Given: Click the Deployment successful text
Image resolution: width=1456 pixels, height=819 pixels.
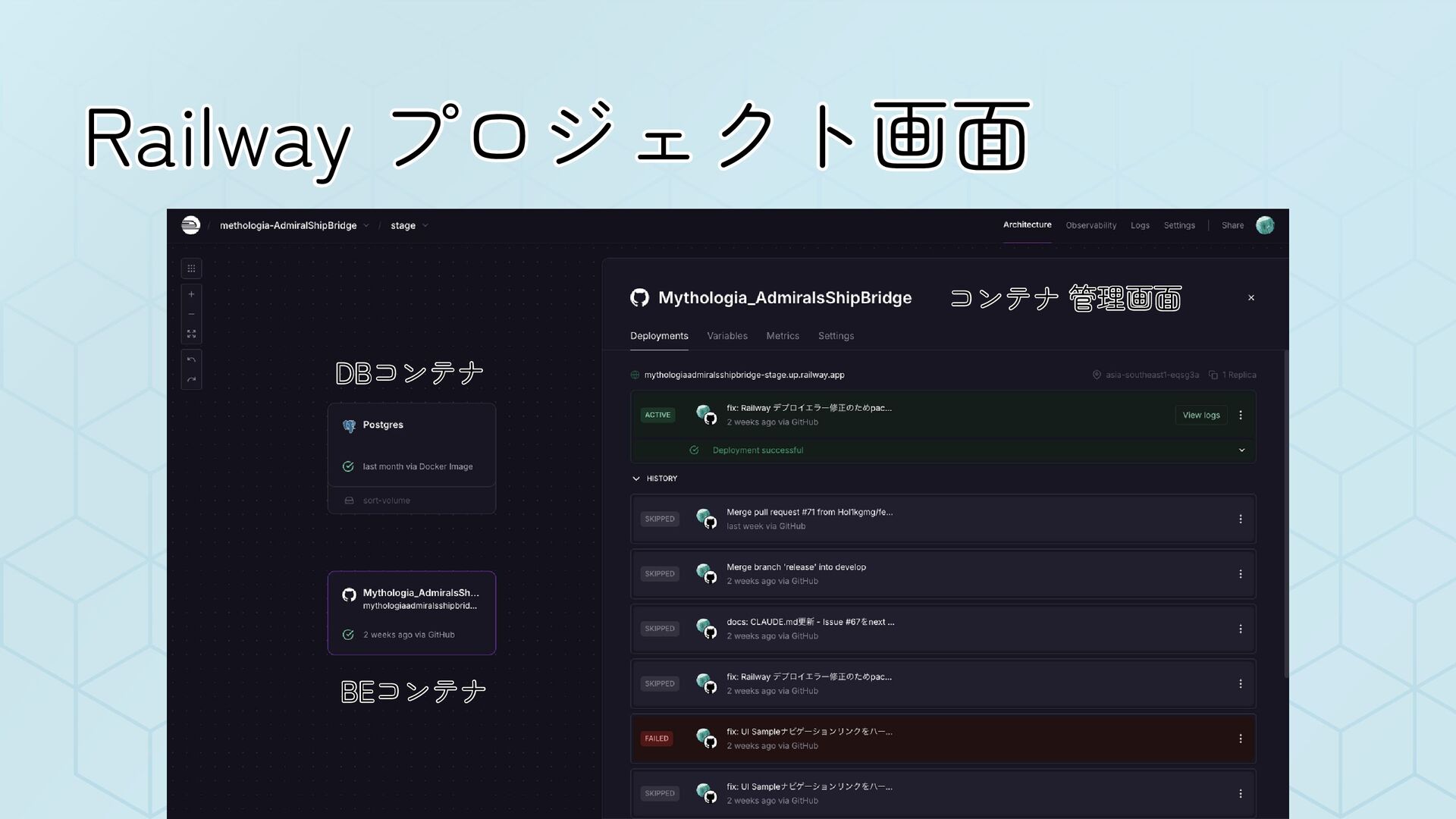Looking at the screenshot, I should click(x=758, y=450).
